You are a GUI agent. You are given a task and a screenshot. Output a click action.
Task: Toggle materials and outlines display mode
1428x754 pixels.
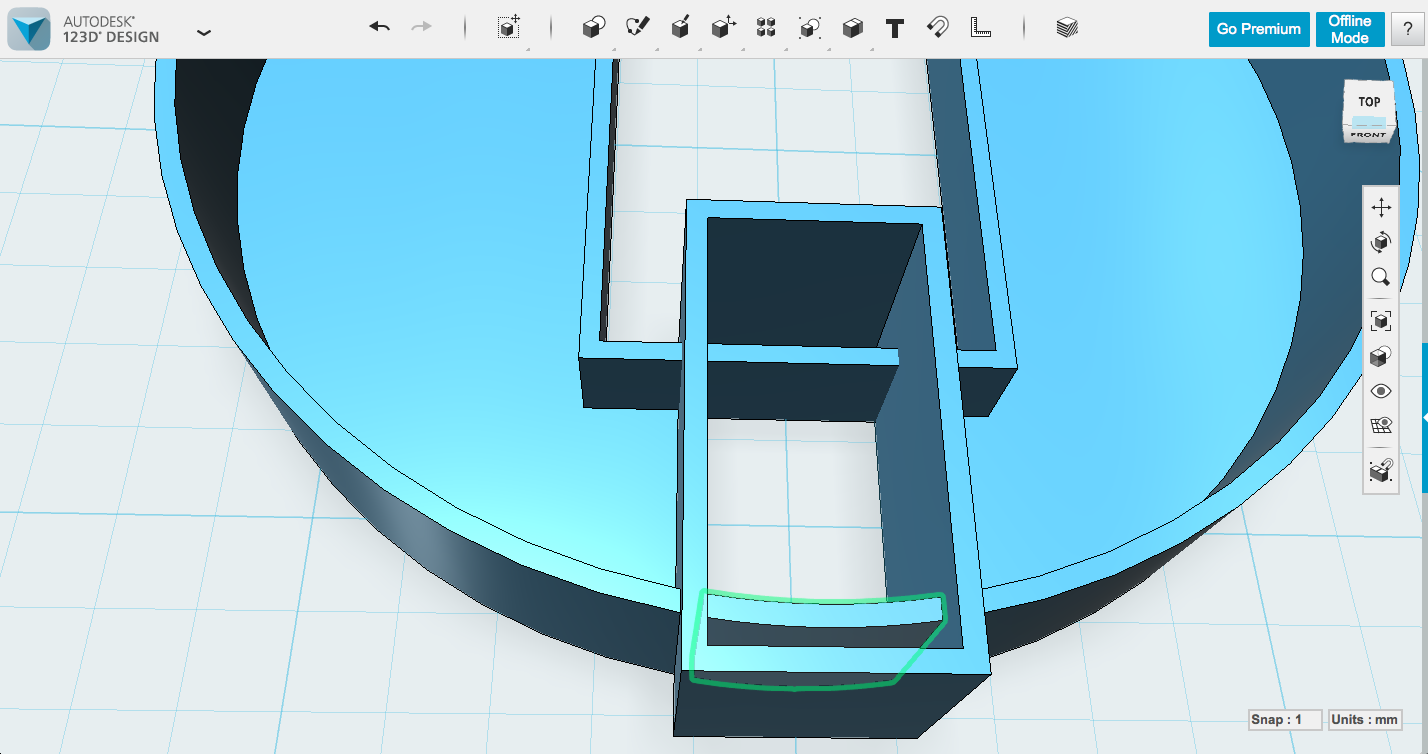[1381, 356]
